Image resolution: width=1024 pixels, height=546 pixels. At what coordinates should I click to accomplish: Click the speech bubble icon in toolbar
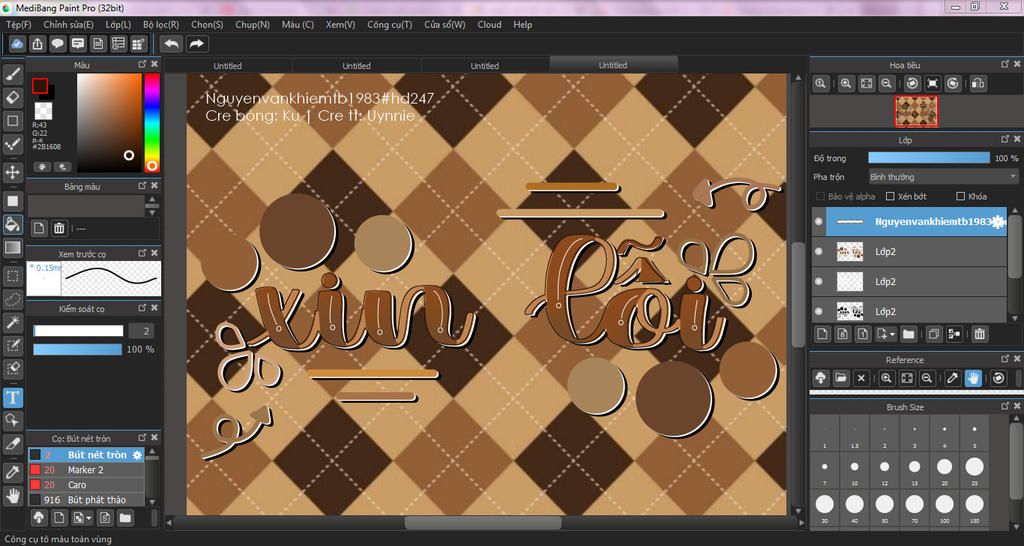pyautogui.click(x=58, y=44)
